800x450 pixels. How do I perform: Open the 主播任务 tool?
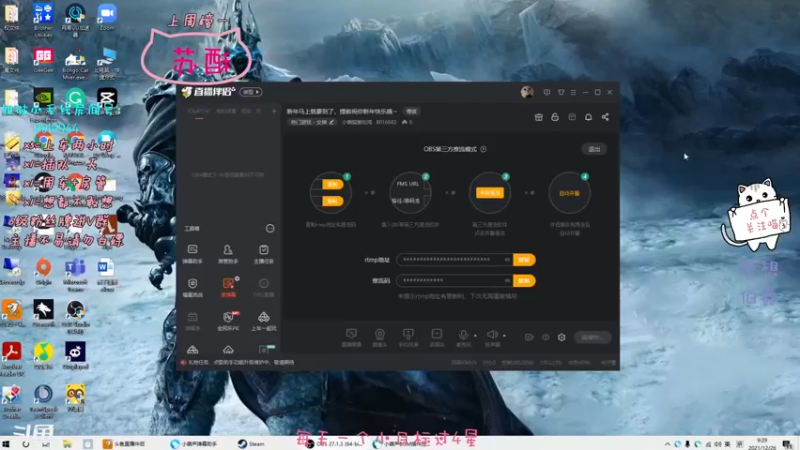(x=263, y=254)
